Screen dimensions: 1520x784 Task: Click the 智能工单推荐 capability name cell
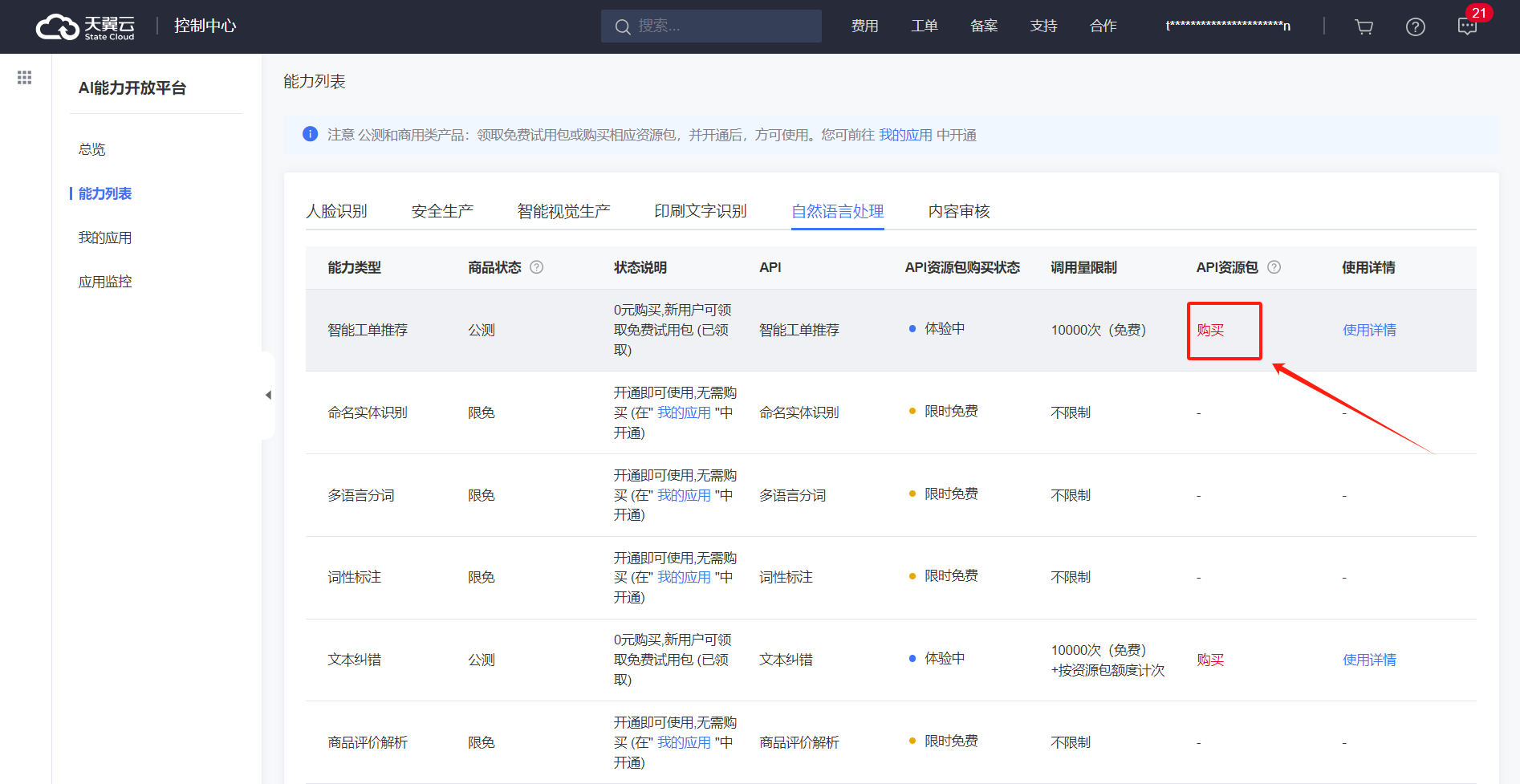pos(368,330)
